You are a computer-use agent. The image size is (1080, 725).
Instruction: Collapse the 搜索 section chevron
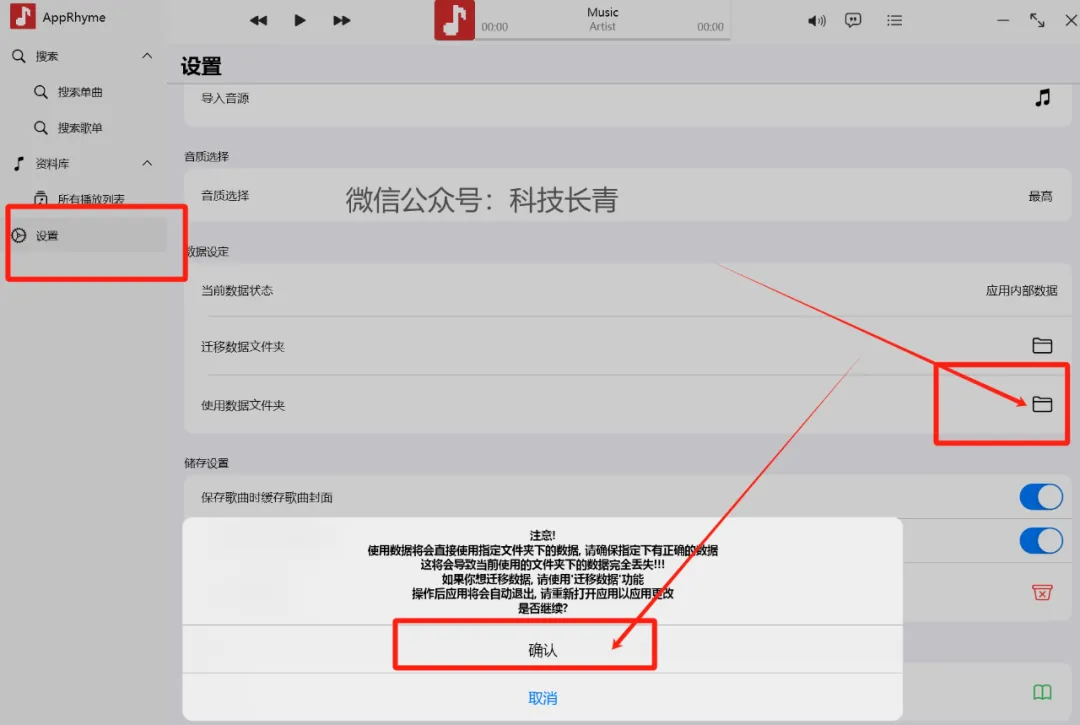coord(147,56)
